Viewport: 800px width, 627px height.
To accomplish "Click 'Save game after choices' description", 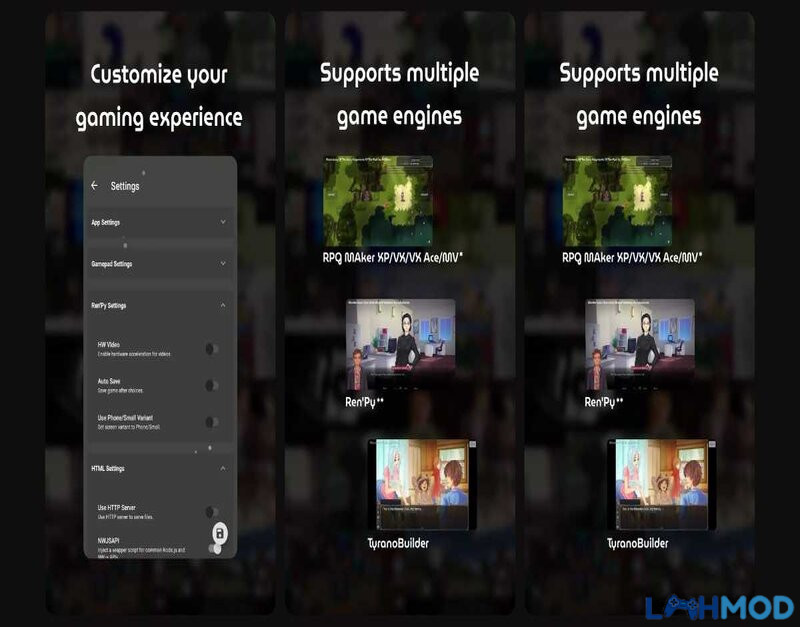I will coord(120,390).
